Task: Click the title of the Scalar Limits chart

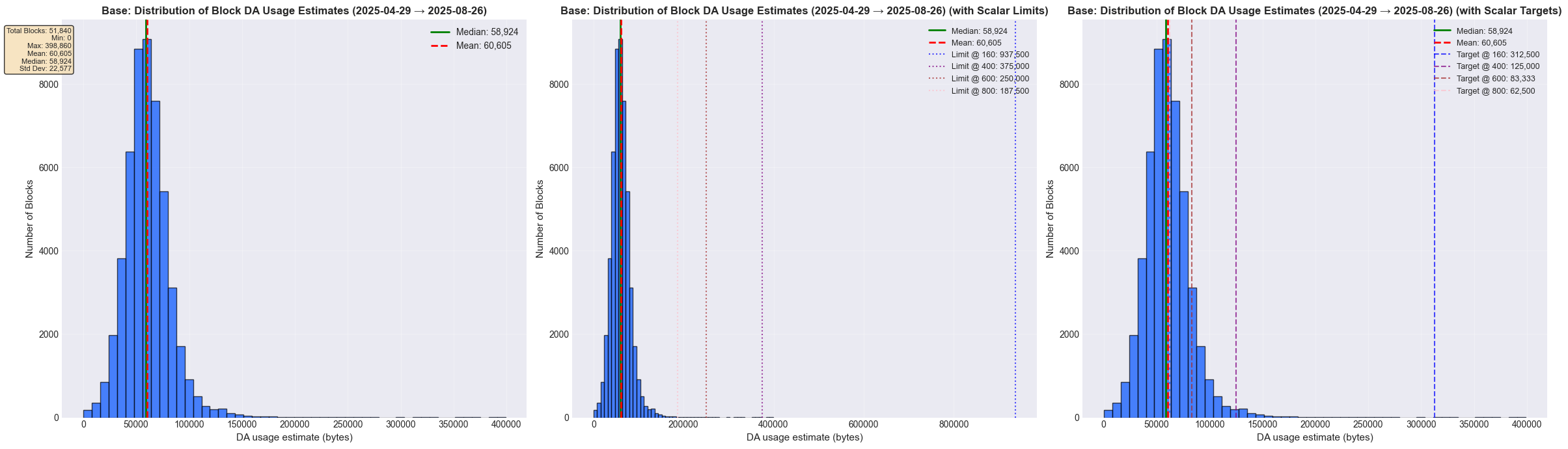Action: [804, 11]
